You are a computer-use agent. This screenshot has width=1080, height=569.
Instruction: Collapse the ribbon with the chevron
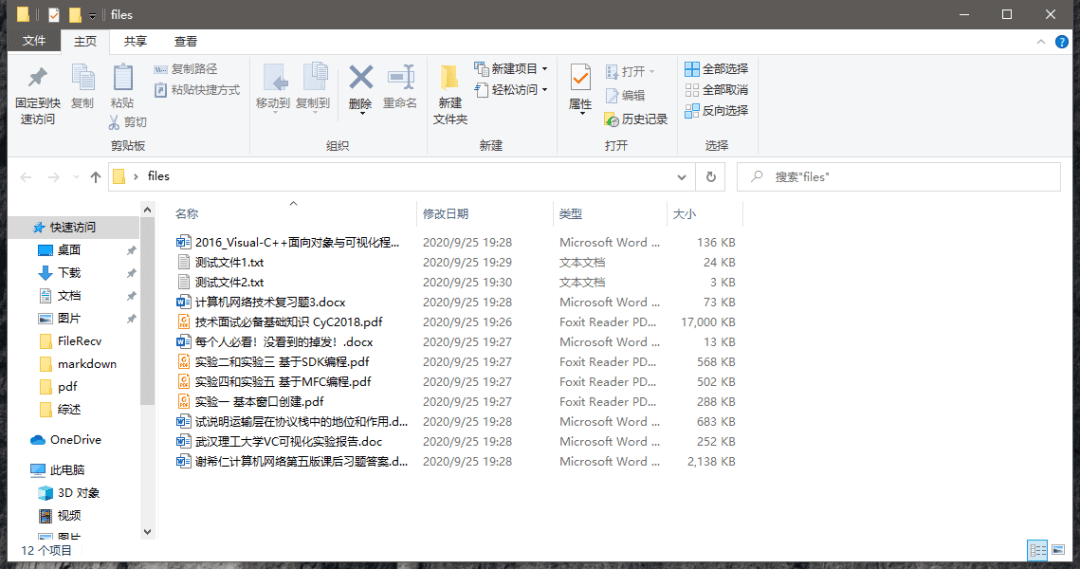pos(1041,42)
